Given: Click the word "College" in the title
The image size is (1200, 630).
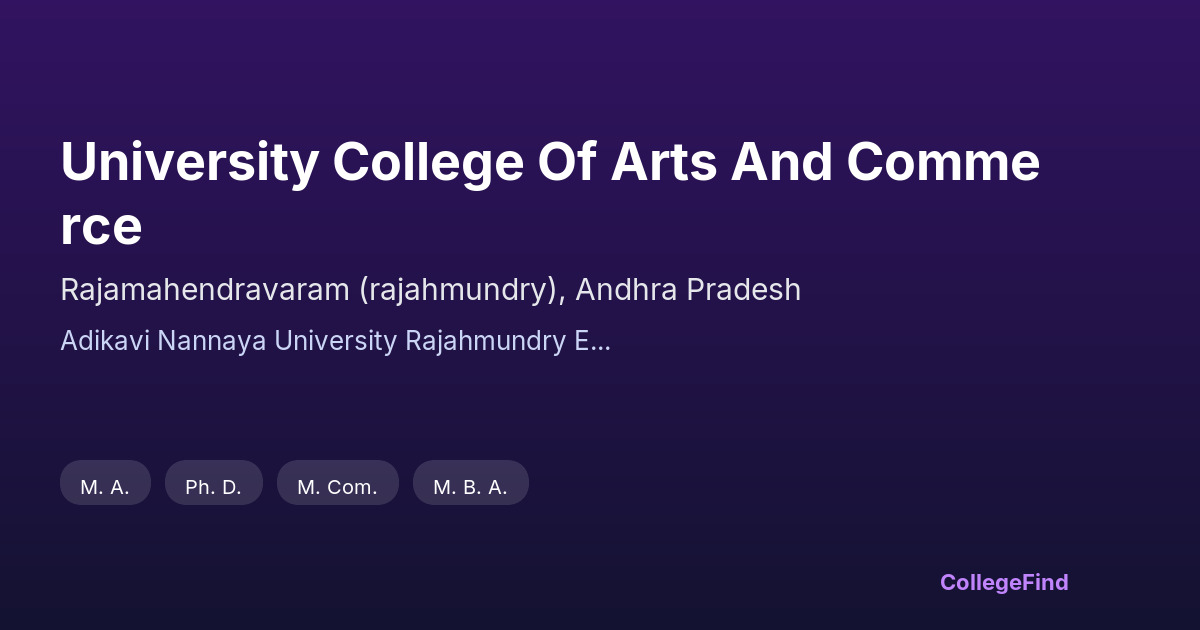Looking at the screenshot, I should [428, 163].
